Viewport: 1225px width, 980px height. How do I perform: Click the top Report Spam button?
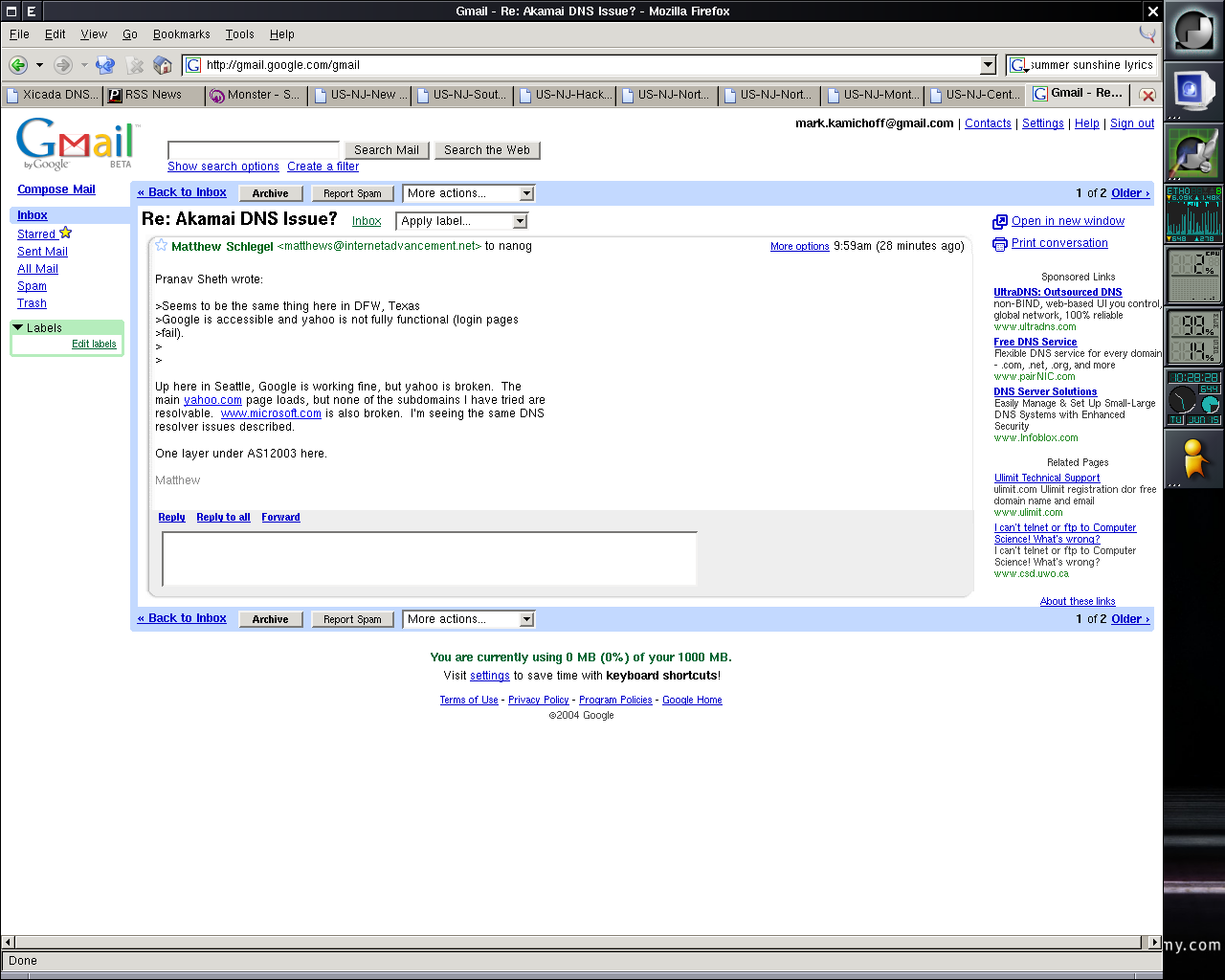[x=352, y=193]
